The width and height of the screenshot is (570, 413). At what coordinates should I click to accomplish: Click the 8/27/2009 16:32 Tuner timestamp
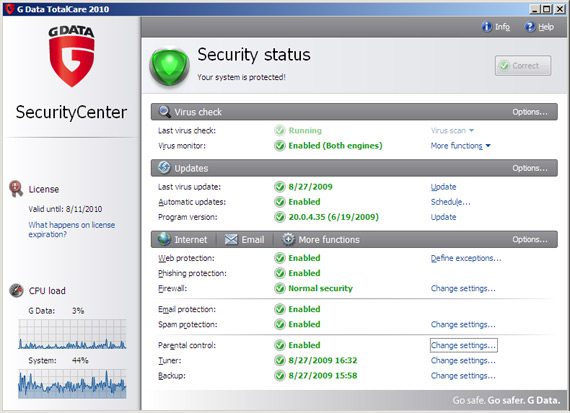(x=323, y=360)
